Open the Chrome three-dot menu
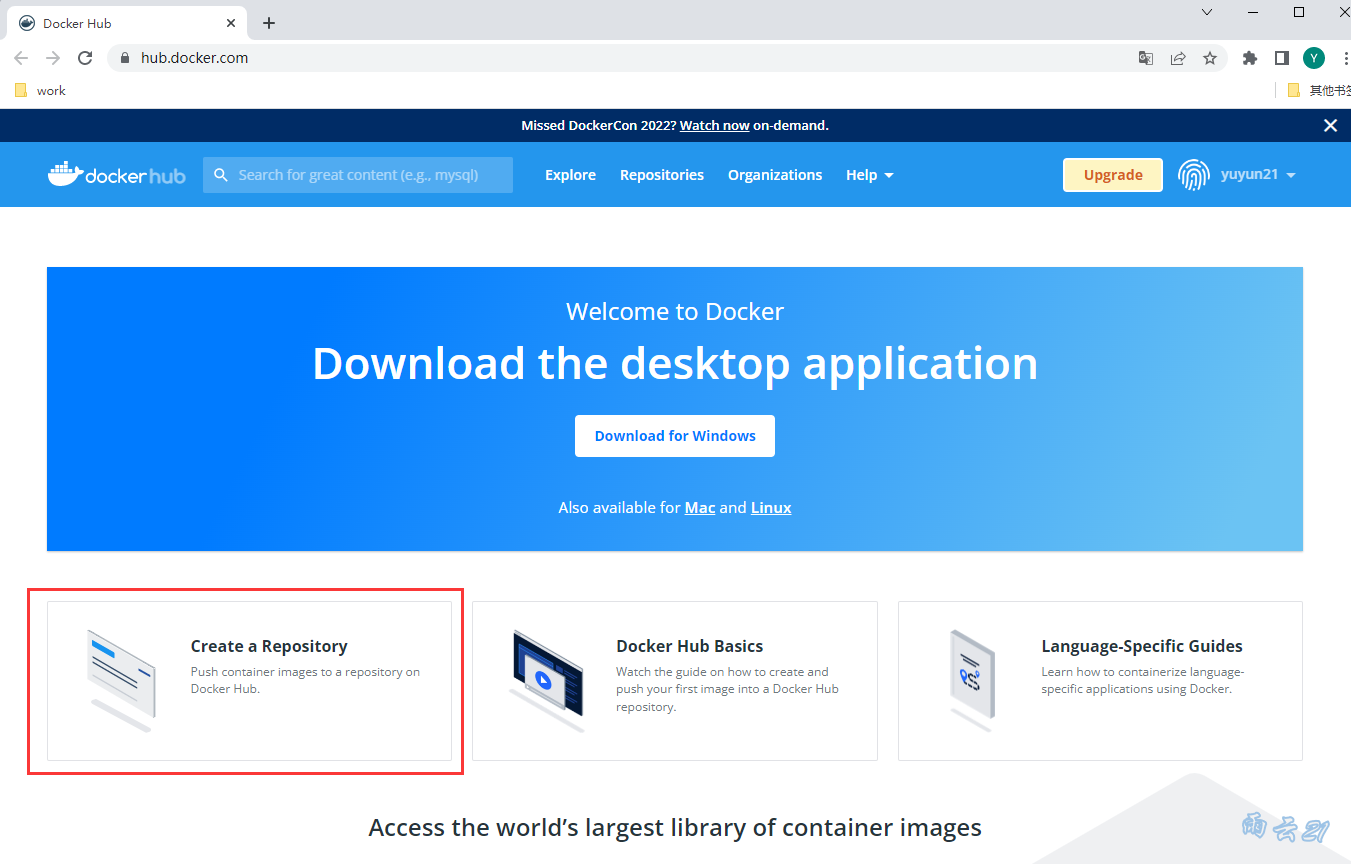1351x864 pixels. point(1344,58)
